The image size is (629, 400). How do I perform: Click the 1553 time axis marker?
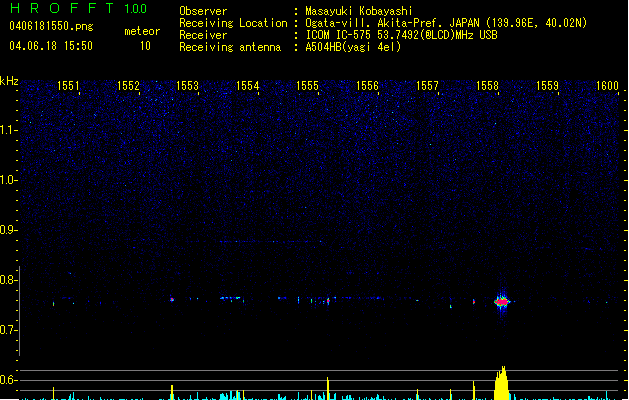188,86
